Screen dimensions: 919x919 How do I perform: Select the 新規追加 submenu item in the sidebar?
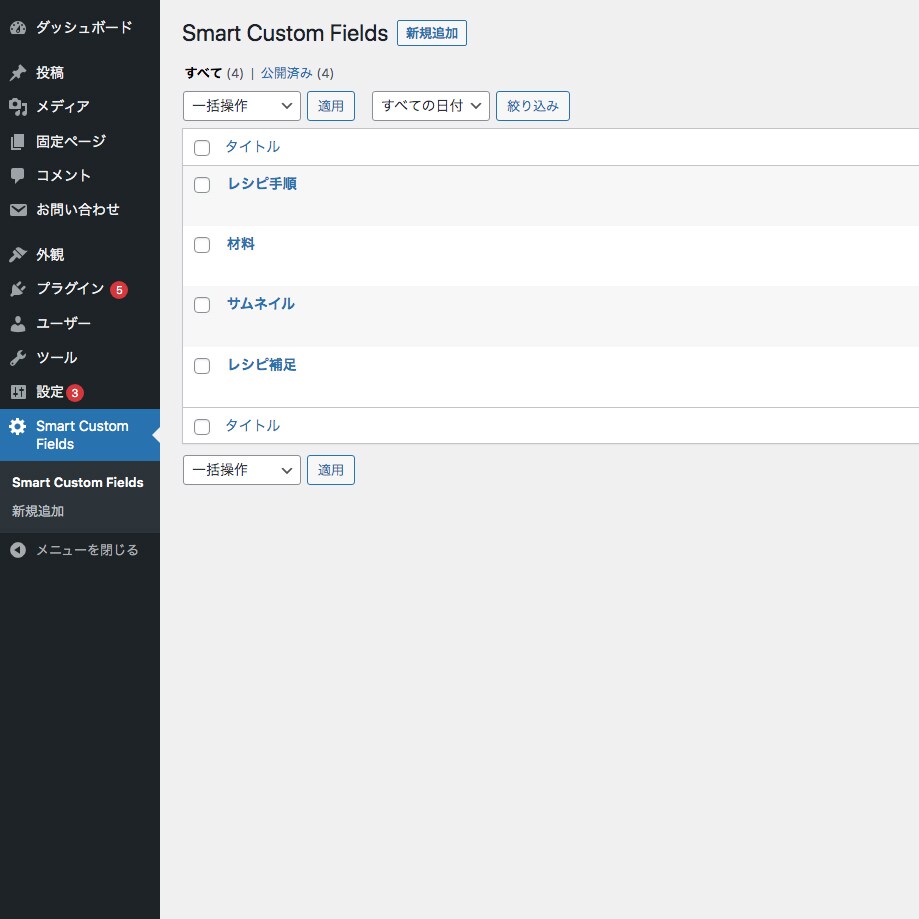tap(38, 511)
